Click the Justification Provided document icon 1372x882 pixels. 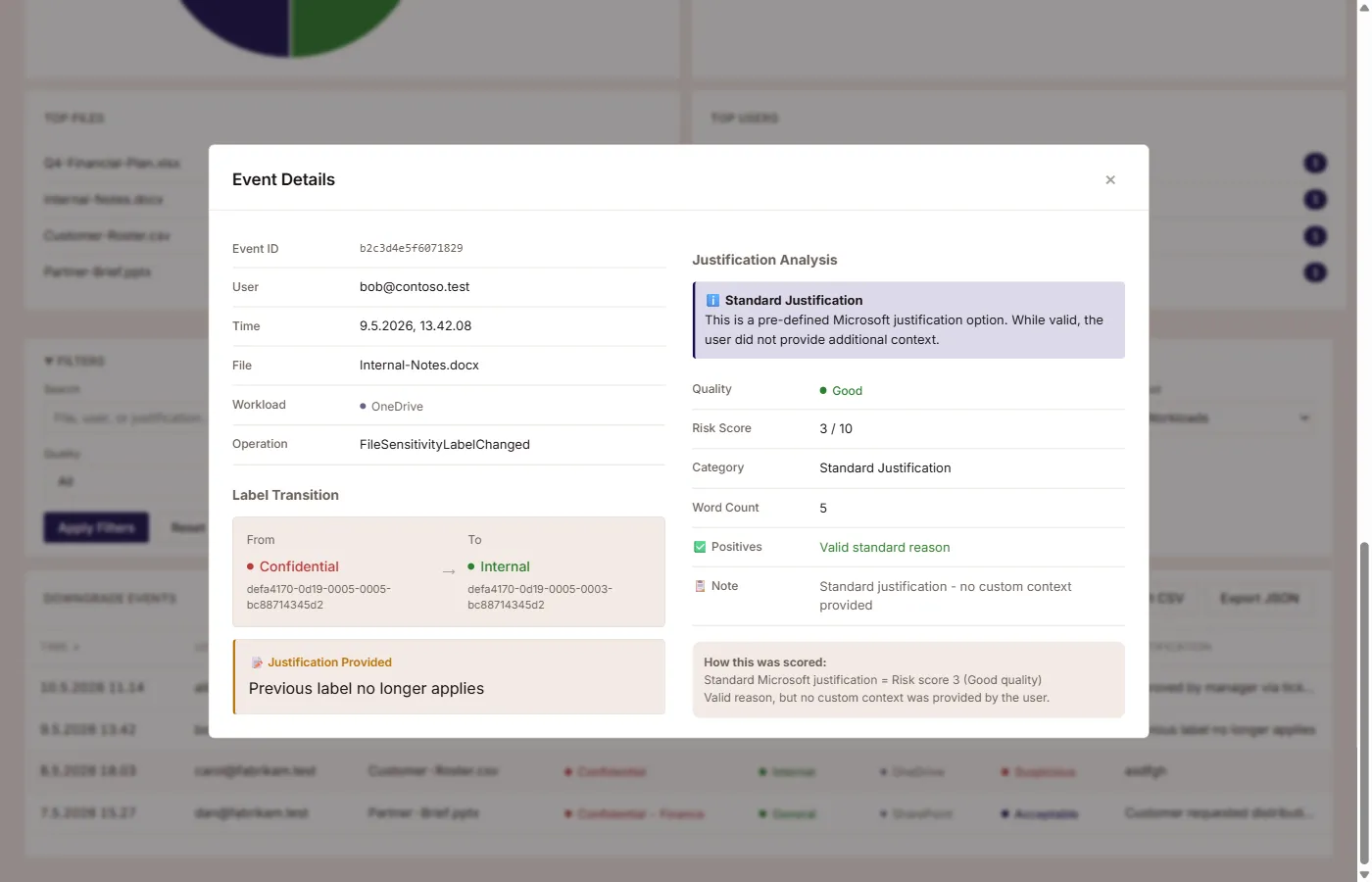[x=257, y=663]
